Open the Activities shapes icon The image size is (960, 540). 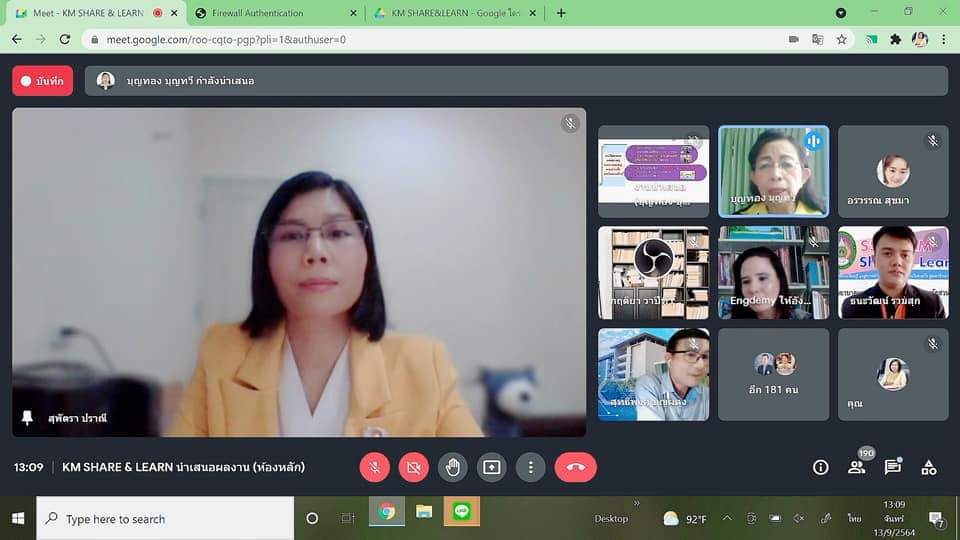(x=929, y=467)
